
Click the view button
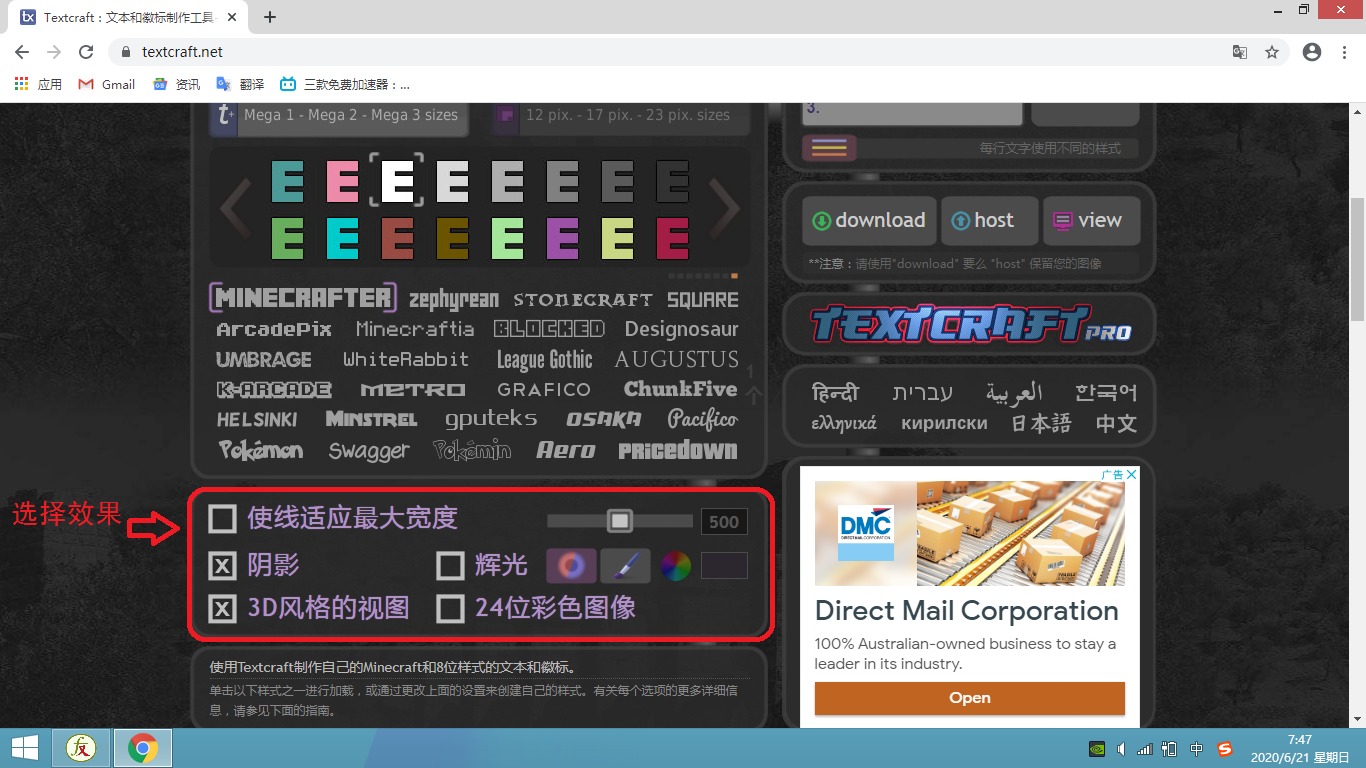[1091, 221]
